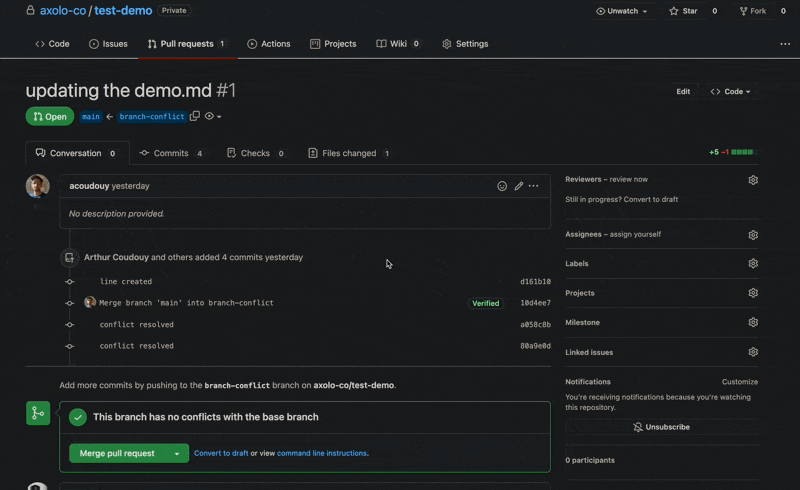Fork the repository

[x=753, y=11]
